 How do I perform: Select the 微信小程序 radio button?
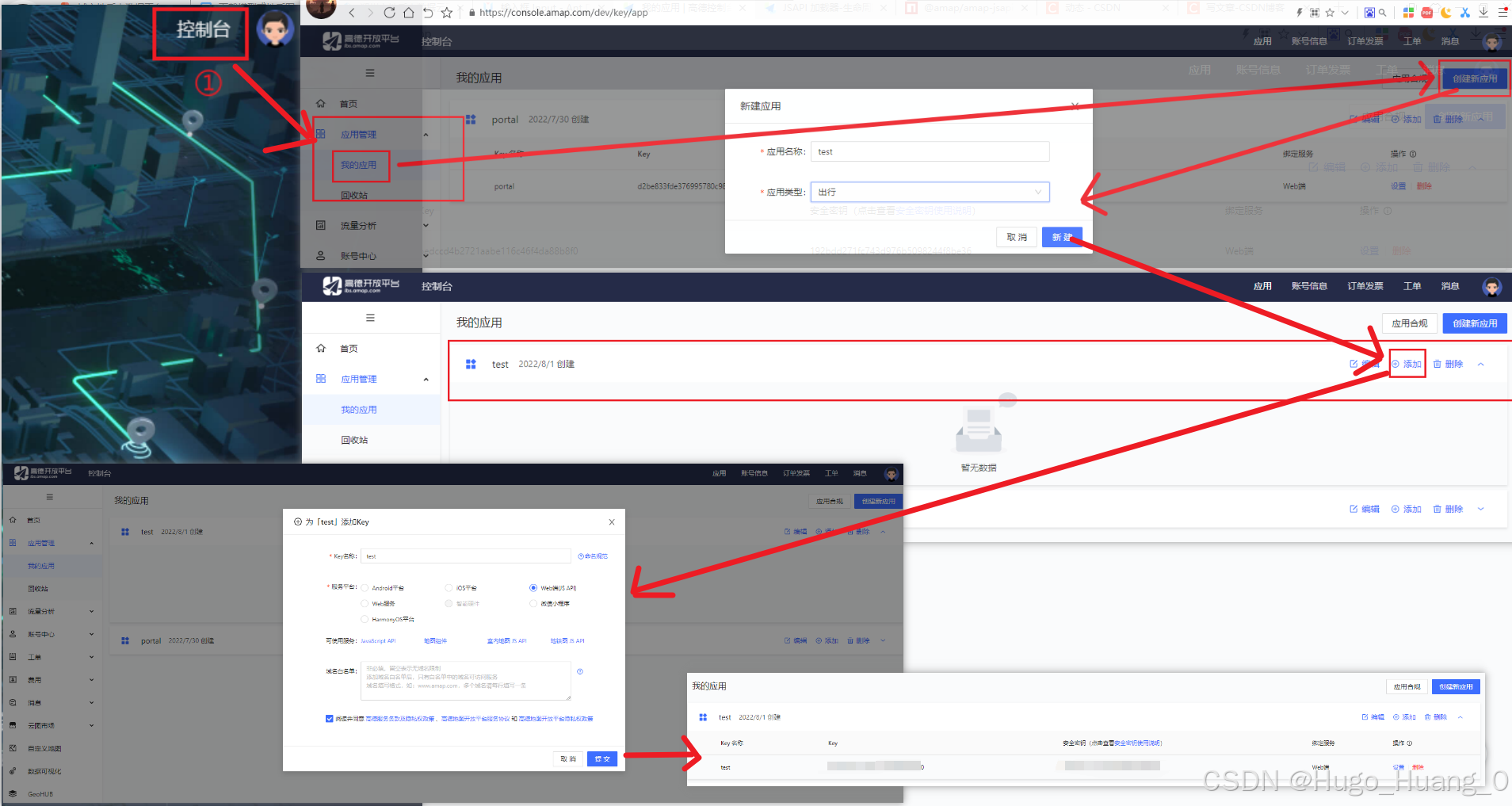533,604
